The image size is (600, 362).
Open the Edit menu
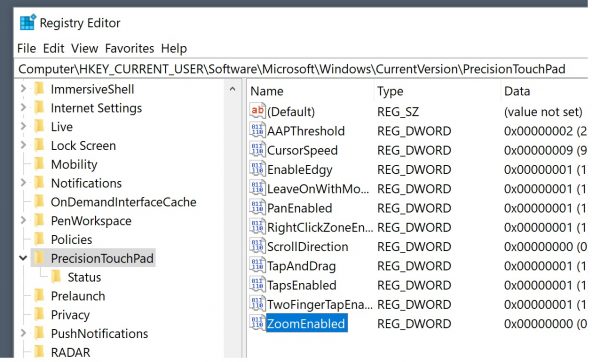[54, 49]
